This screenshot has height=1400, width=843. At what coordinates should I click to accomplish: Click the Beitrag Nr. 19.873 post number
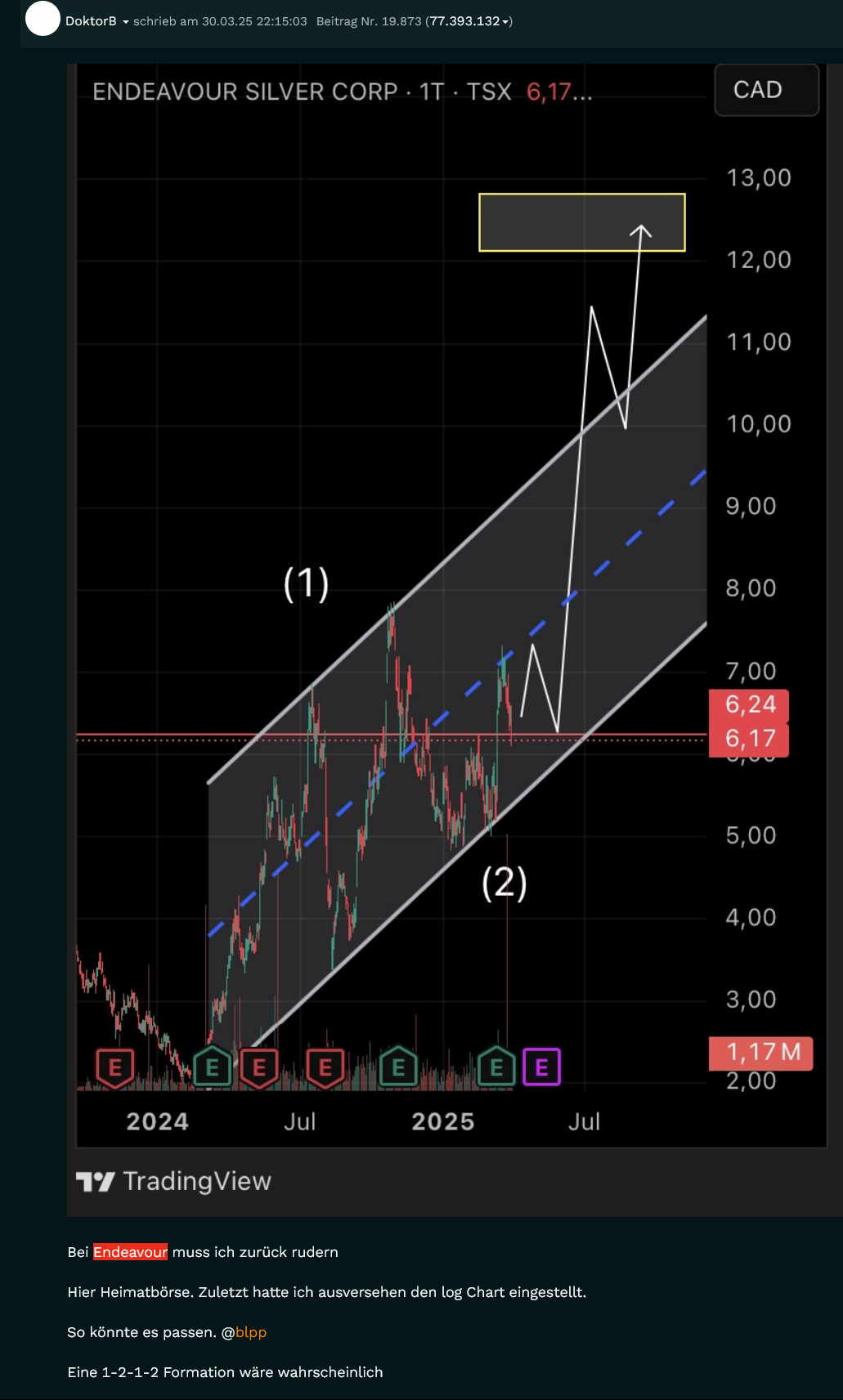(x=368, y=21)
